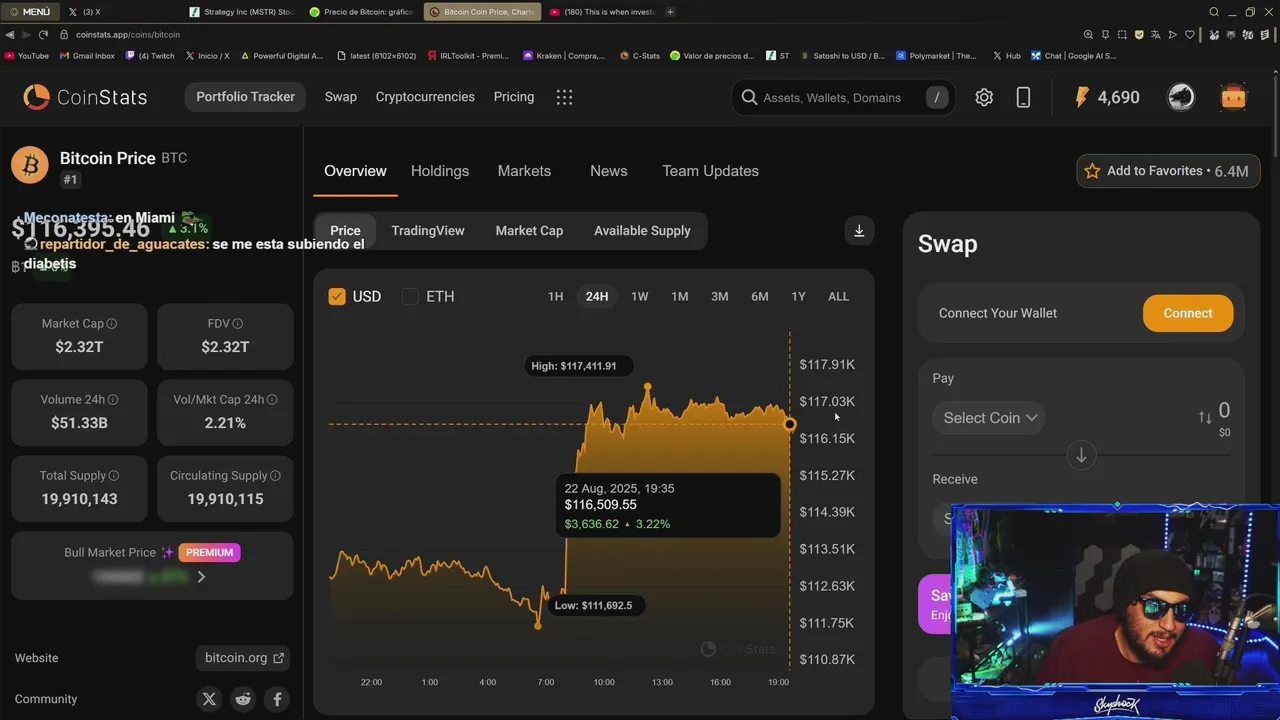Focus the Assets, Wallets, Domains search field

[843, 97]
